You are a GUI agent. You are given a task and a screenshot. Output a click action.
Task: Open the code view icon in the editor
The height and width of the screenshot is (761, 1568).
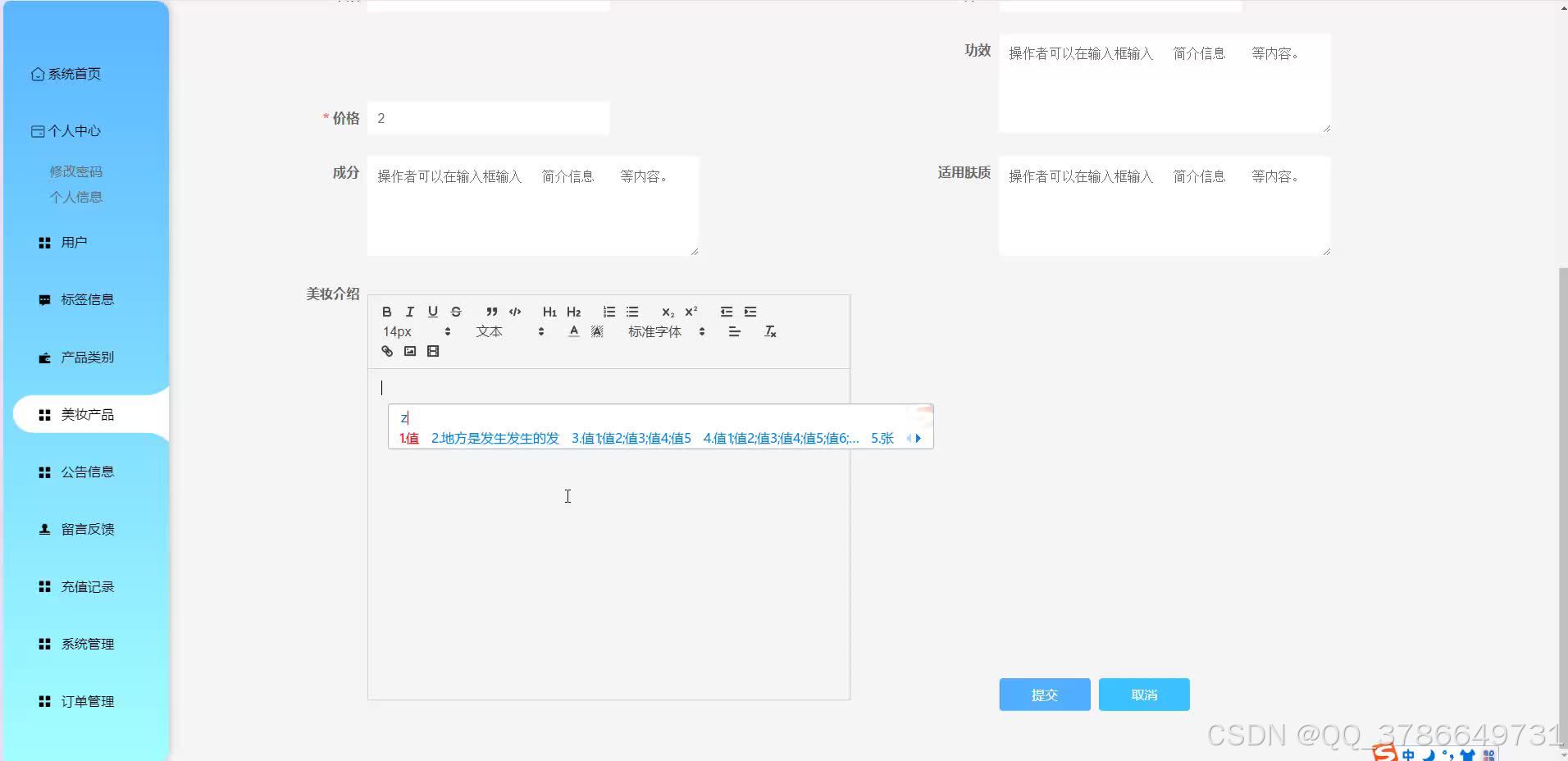pos(514,312)
